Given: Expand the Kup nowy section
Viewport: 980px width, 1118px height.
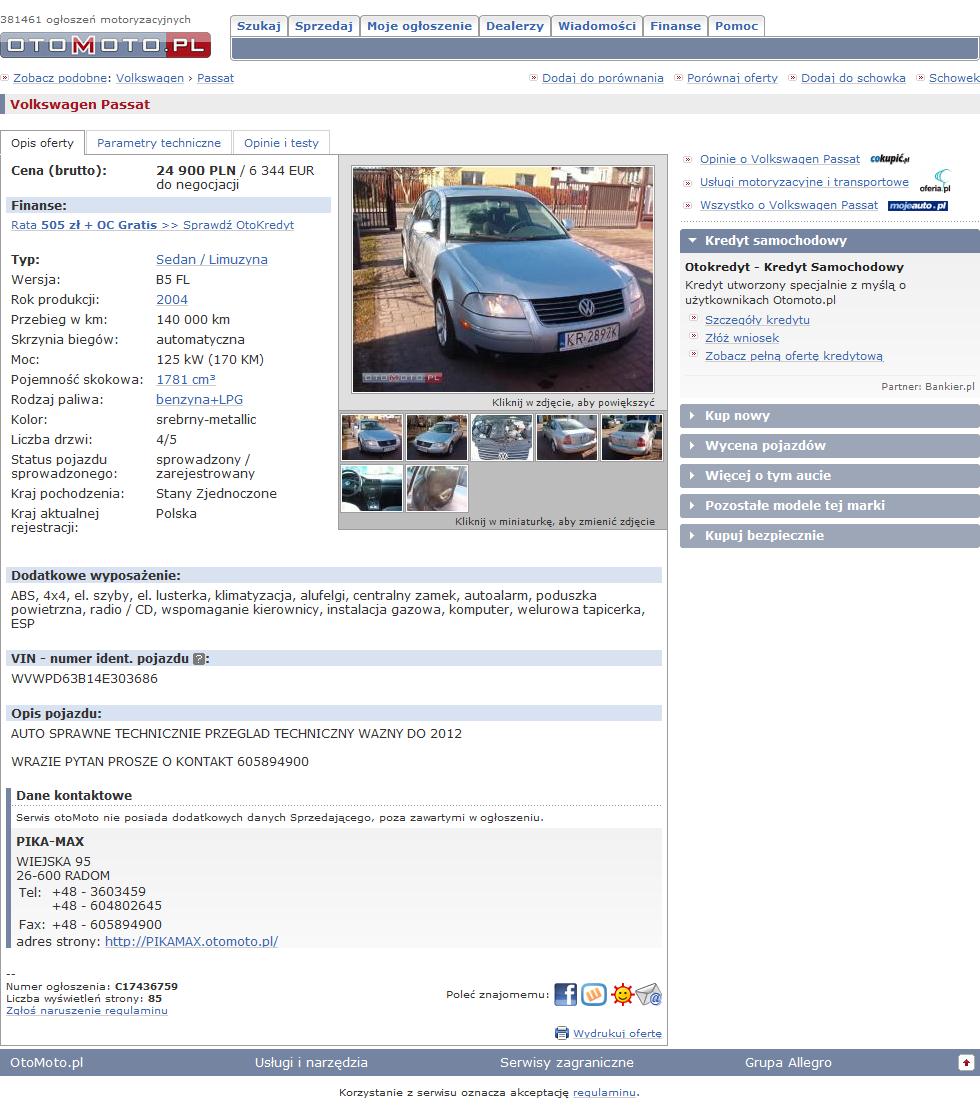Looking at the screenshot, I should point(830,416).
